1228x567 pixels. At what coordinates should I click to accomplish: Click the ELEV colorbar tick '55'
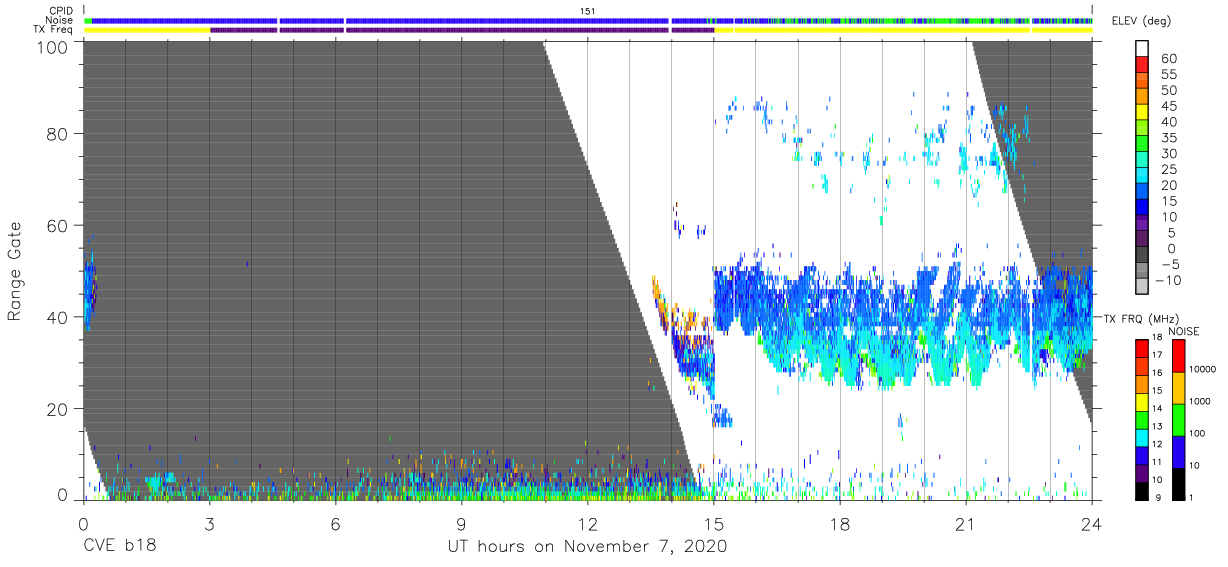coord(1168,75)
